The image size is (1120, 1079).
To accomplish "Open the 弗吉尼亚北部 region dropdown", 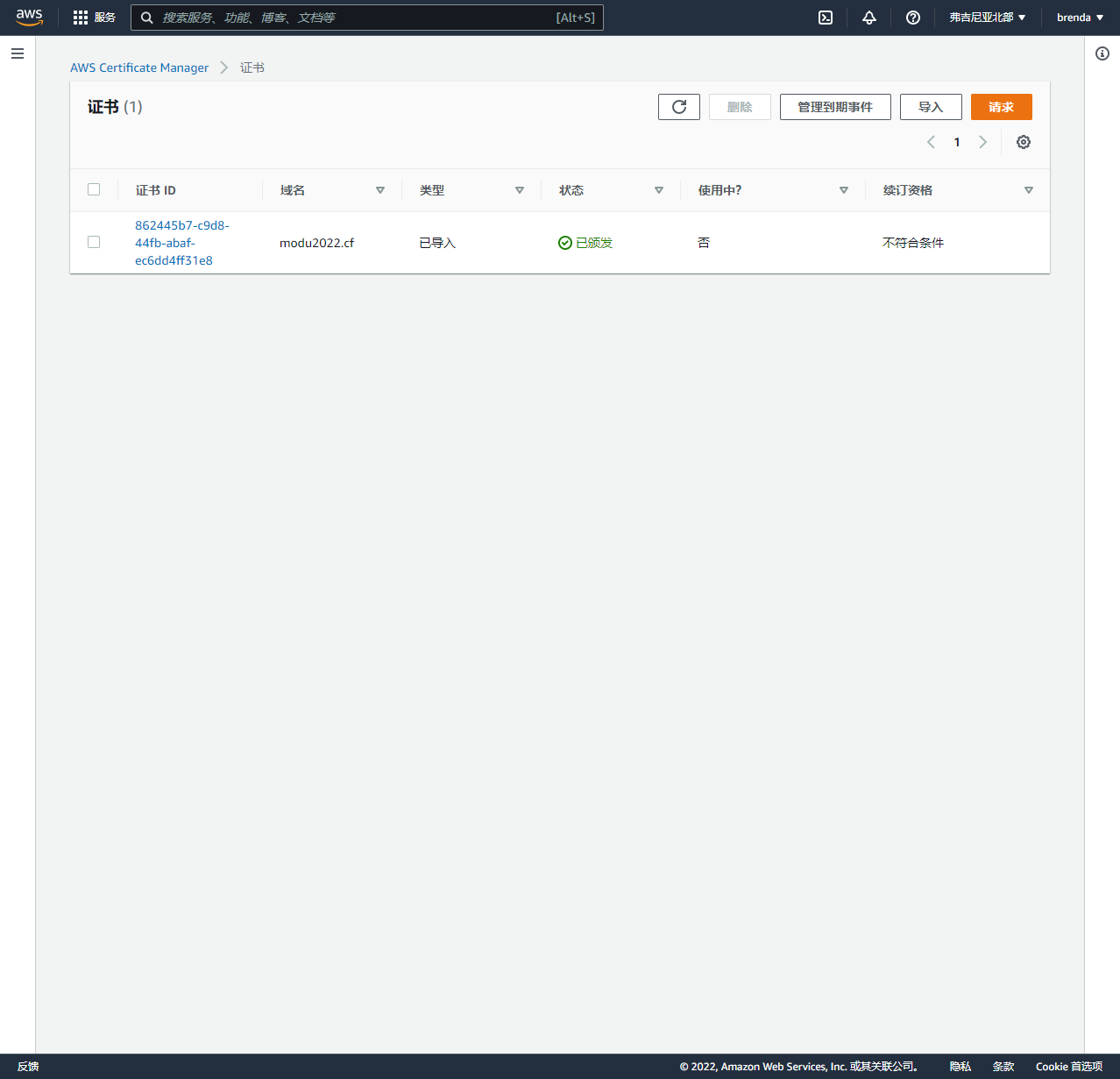I will tap(988, 18).
